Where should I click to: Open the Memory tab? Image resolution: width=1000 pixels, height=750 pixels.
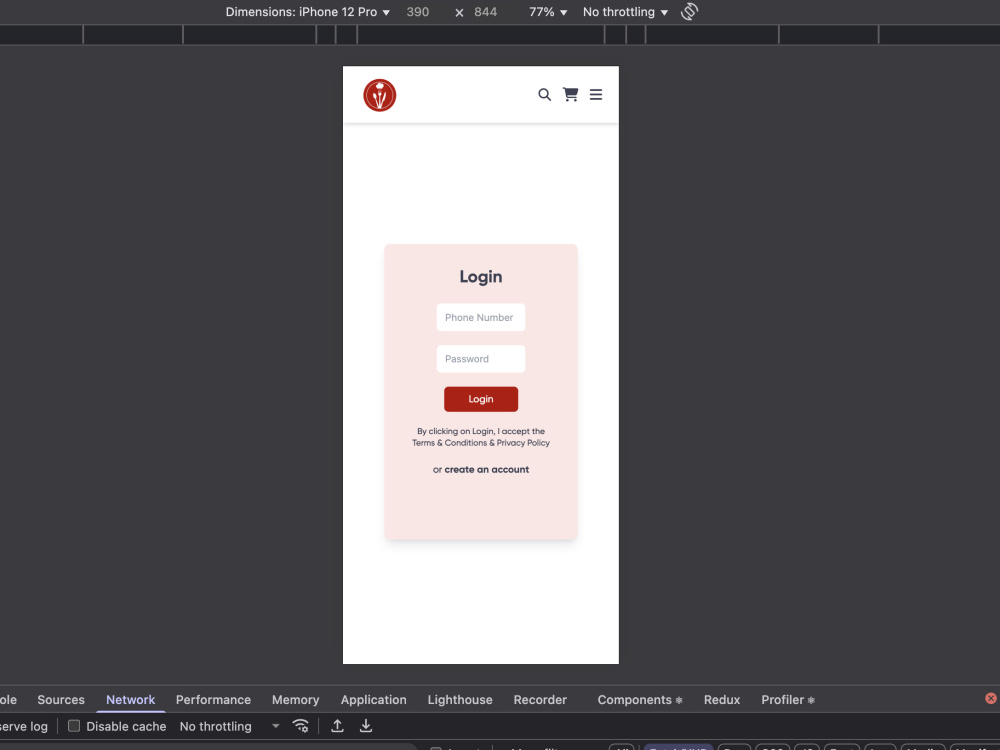[295, 700]
